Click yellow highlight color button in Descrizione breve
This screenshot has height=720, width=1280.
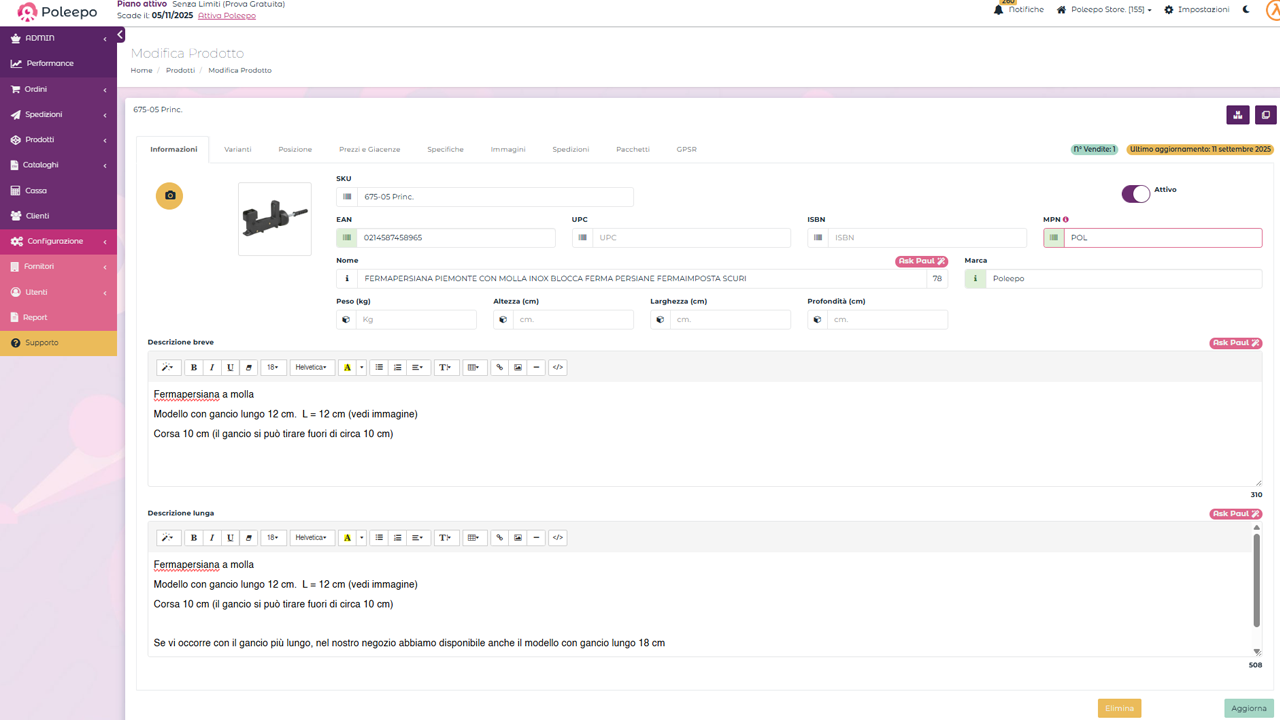pyautogui.click(x=347, y=368)
